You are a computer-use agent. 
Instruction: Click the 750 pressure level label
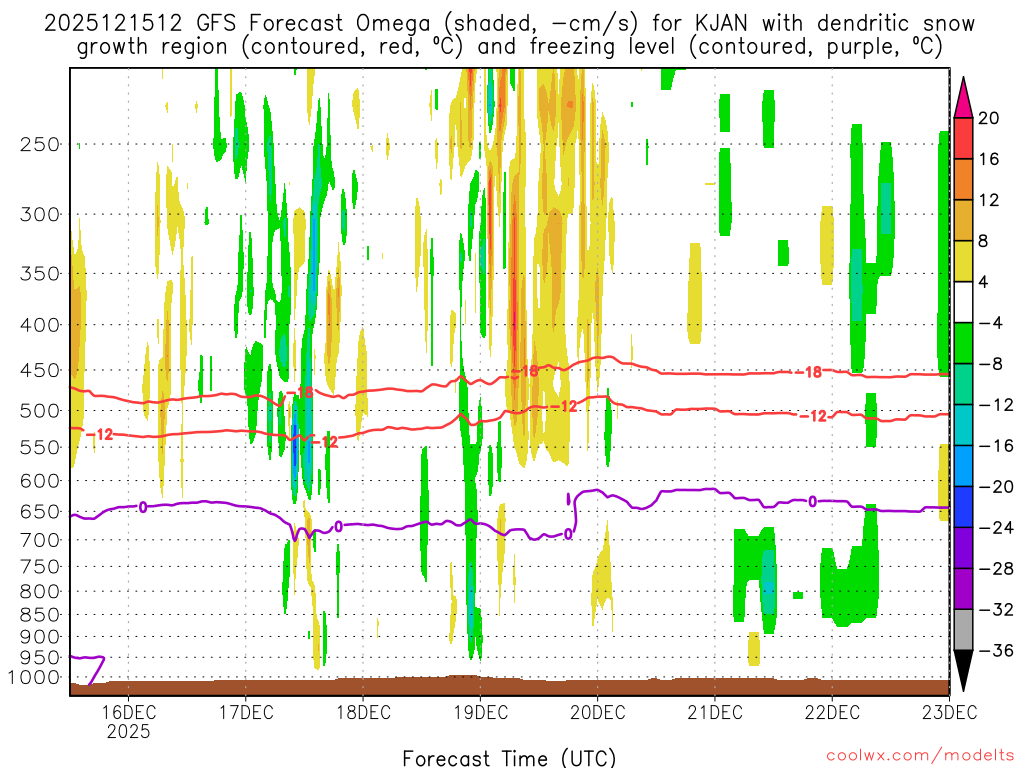click(40, 567)
